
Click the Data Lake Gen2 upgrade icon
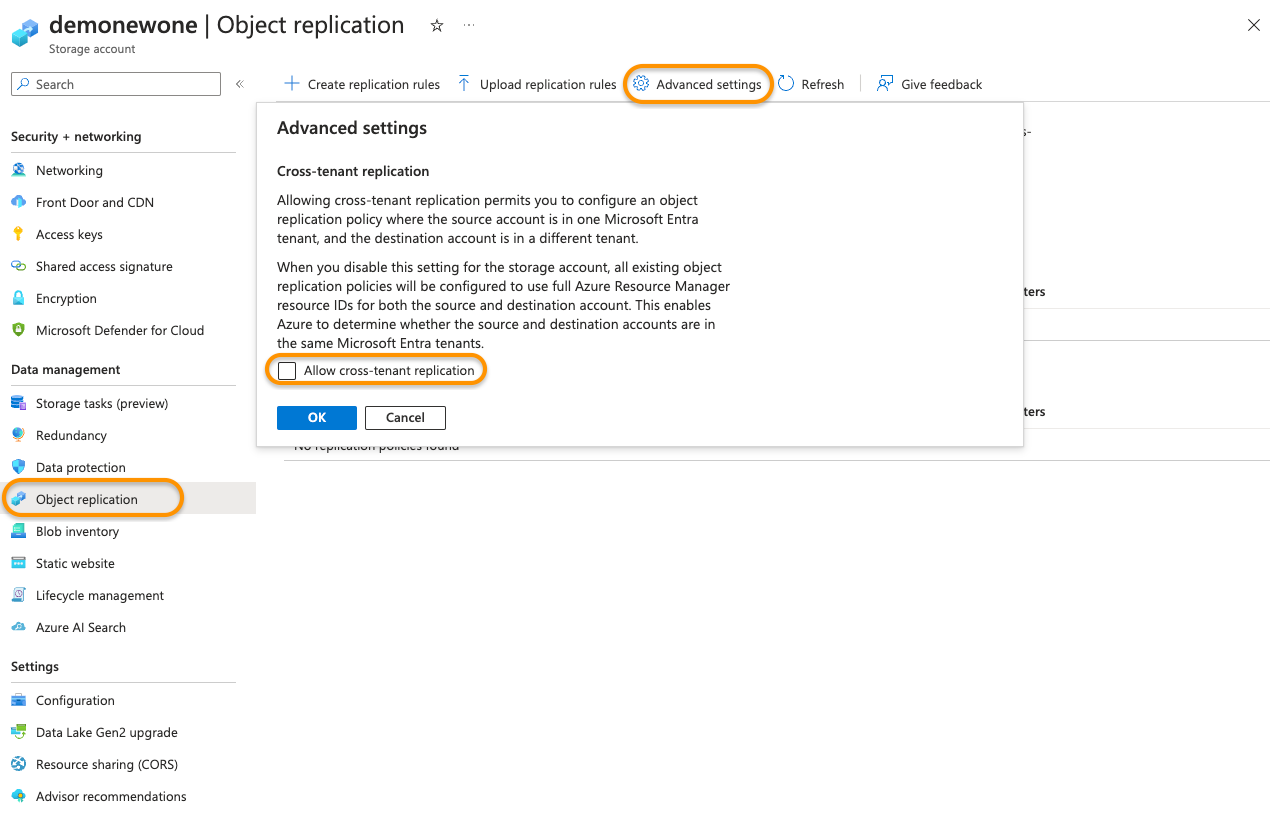pyautogui.click(x=18, y=732)
